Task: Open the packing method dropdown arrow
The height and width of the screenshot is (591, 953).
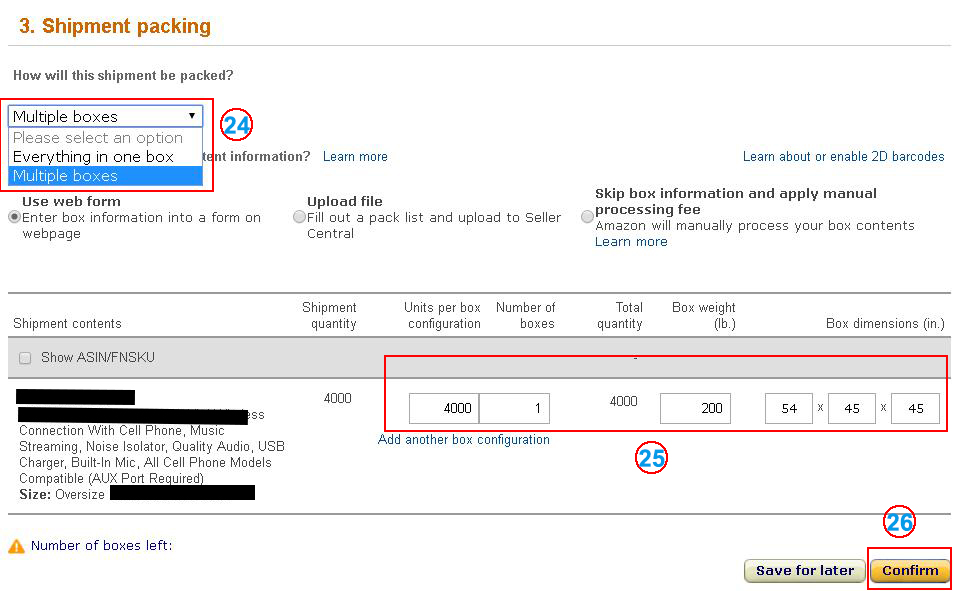Action: [x=191, y=116]
